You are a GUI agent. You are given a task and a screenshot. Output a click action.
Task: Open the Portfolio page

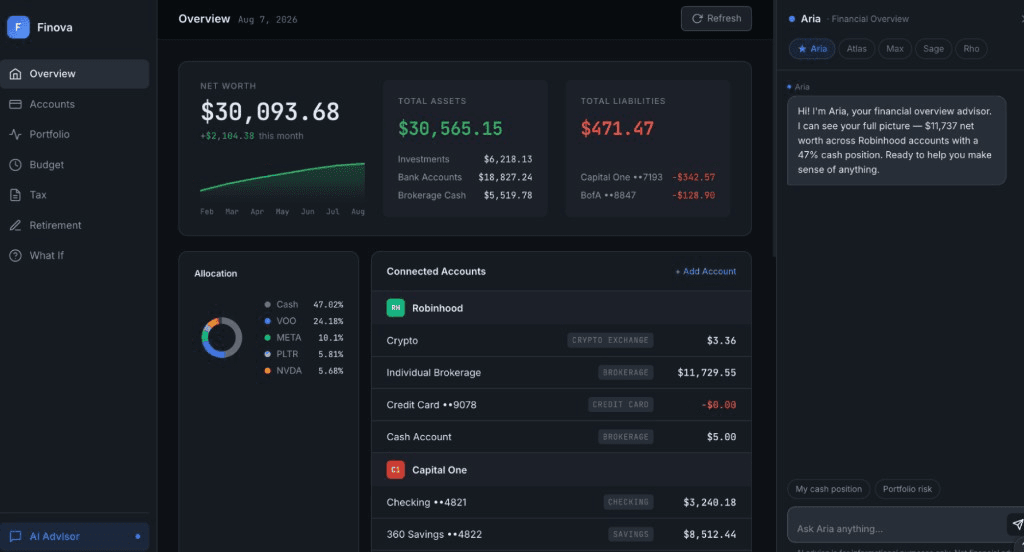[74, 134]
